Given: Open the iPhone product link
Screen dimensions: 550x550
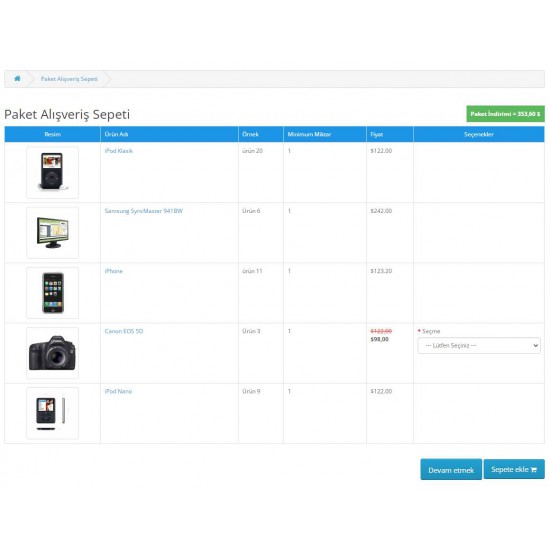Looking at the screenshot, I should click(114, 271).
